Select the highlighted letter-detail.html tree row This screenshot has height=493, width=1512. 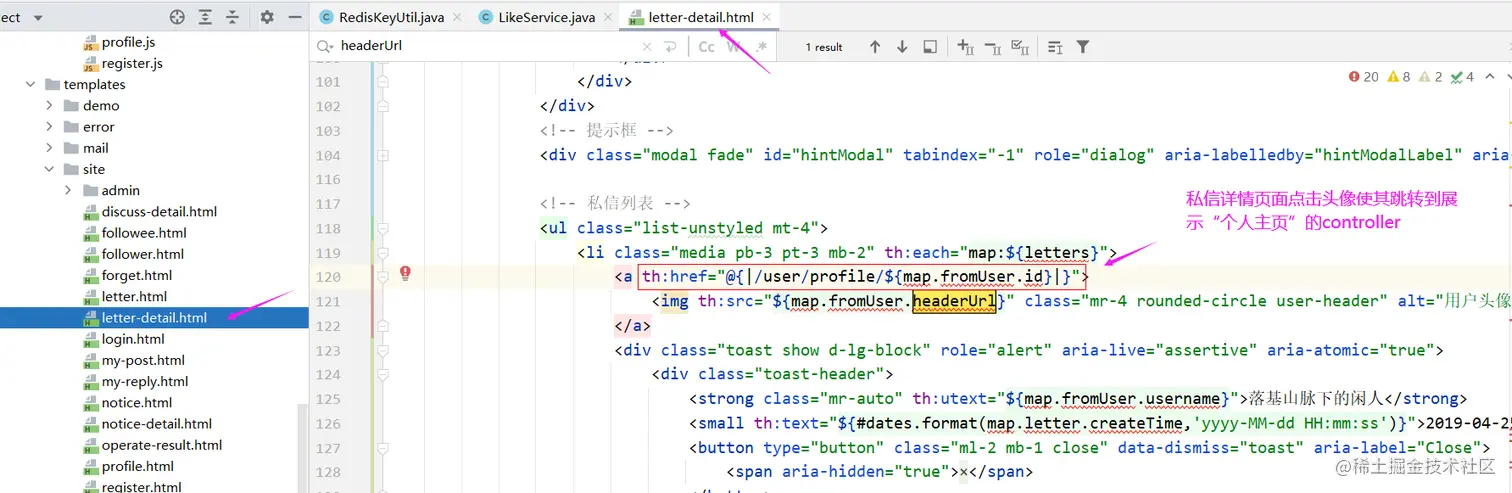tap(154, 318)
